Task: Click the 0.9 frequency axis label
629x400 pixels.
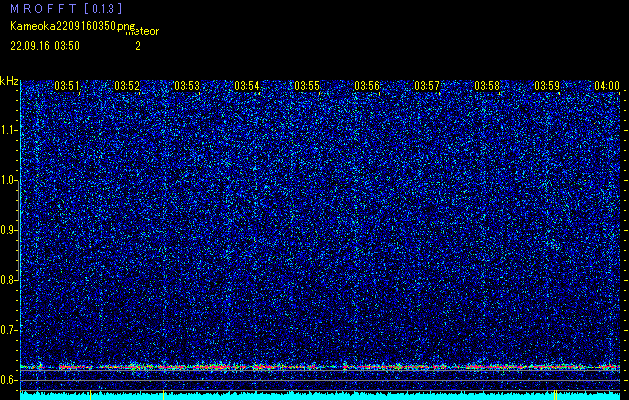Action: point(9,230)
